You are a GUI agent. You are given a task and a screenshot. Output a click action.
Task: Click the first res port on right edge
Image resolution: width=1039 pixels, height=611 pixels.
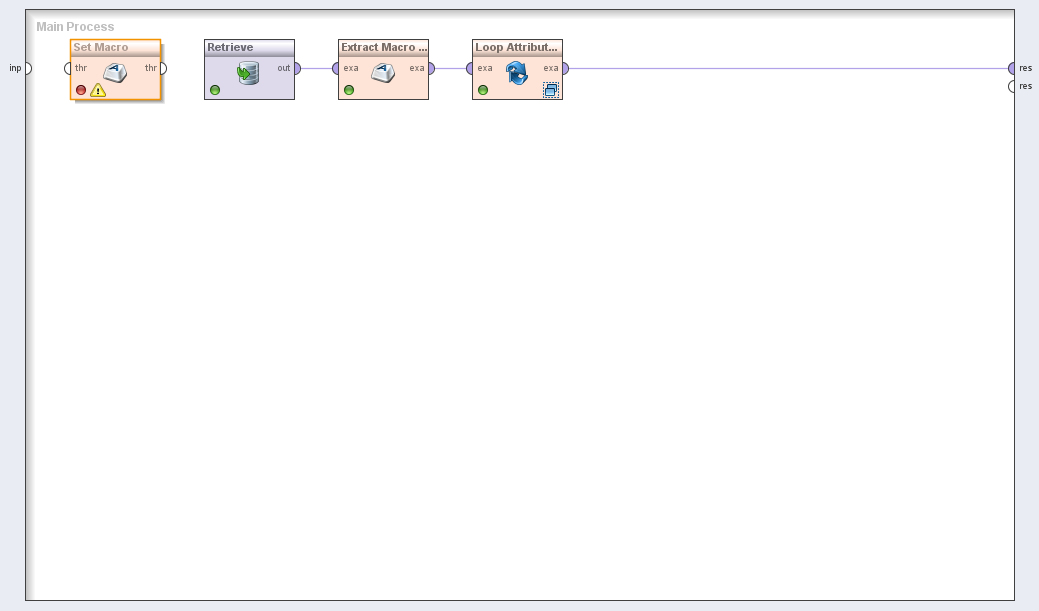(1012, 68)
